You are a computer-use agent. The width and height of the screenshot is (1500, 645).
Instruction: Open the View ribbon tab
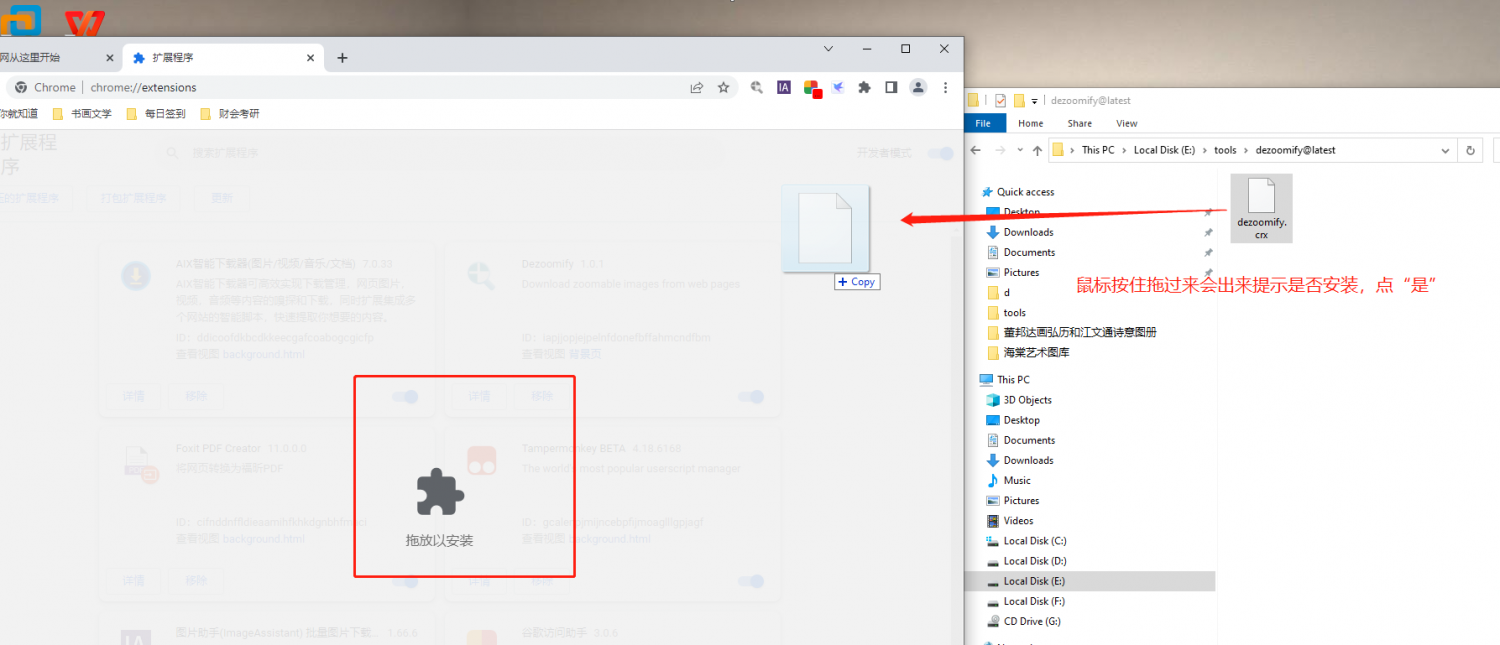1127,123
